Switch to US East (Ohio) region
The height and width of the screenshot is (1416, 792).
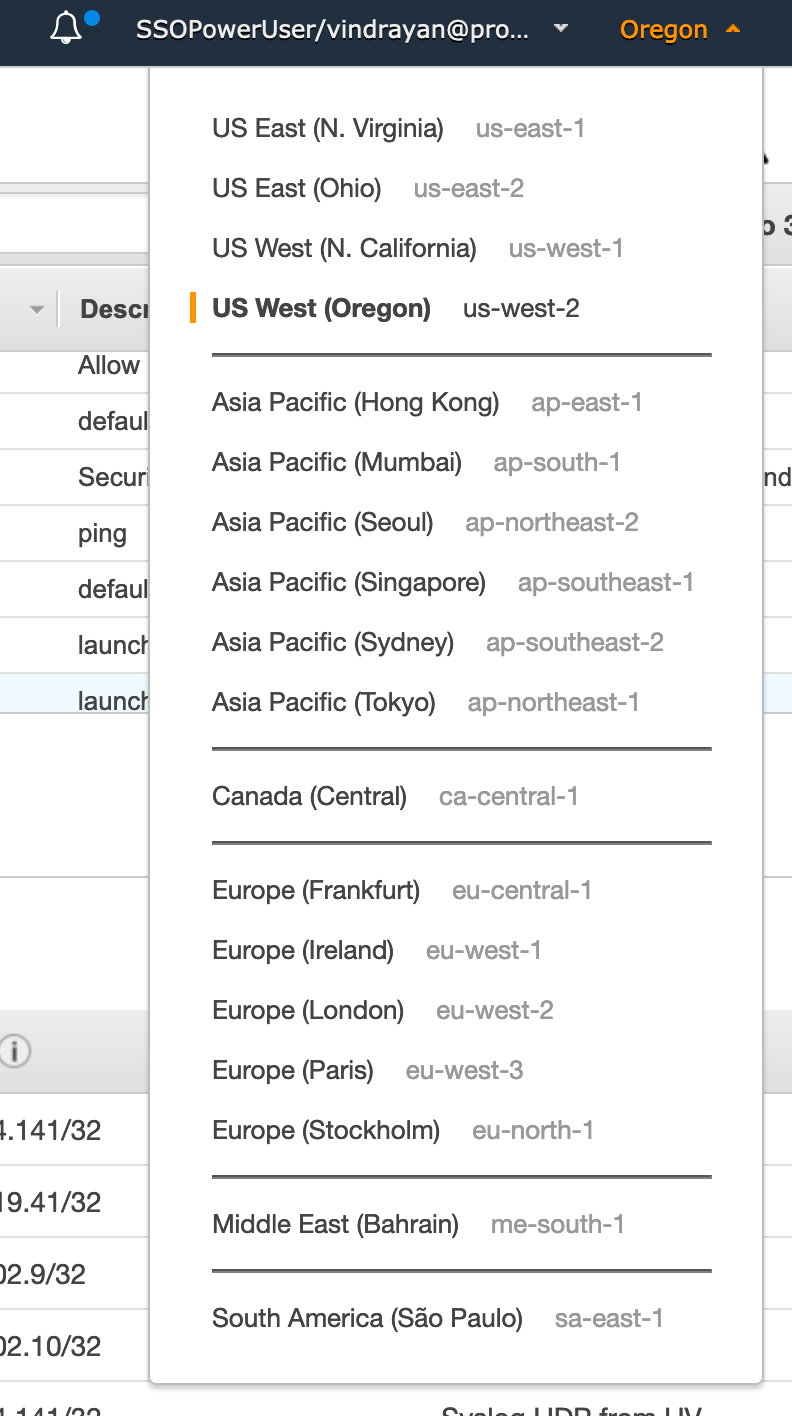pyautogui.click(x=296, y=189)
